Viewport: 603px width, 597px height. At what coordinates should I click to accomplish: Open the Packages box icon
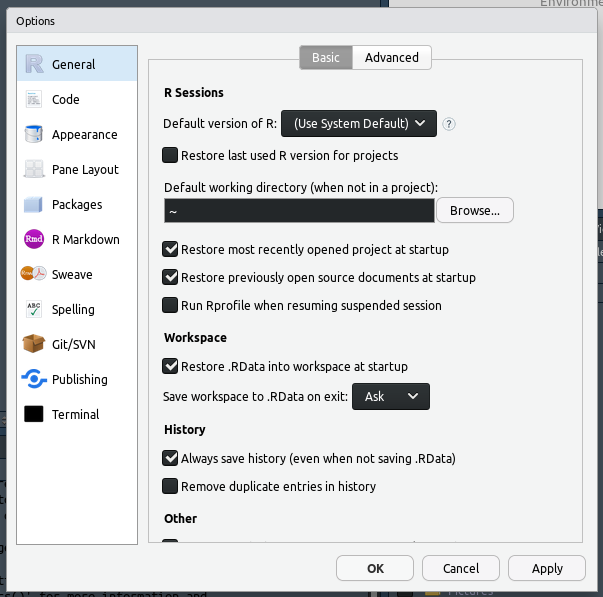click(33, 204)
